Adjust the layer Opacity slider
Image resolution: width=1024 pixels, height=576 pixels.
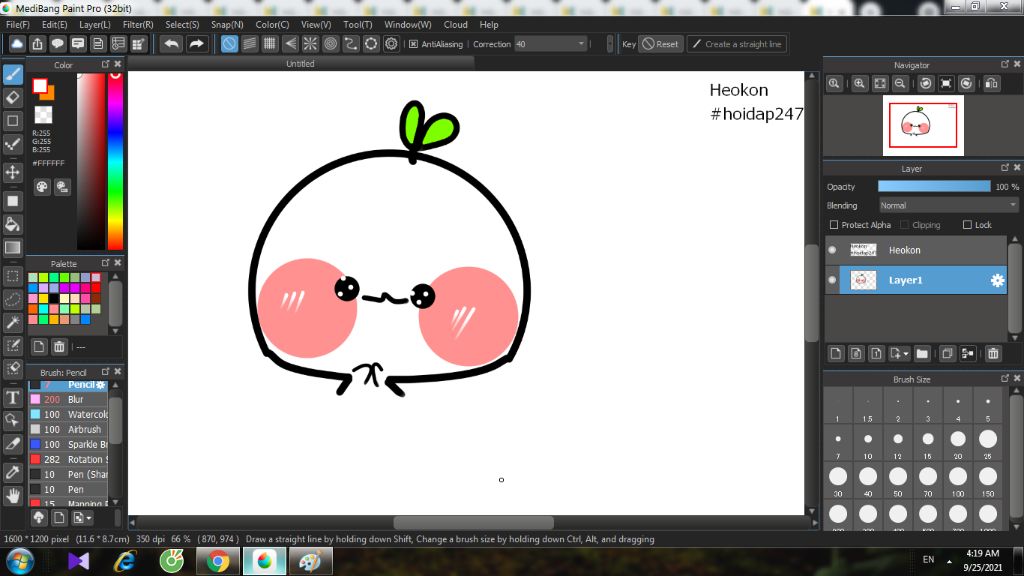(934, 187)
